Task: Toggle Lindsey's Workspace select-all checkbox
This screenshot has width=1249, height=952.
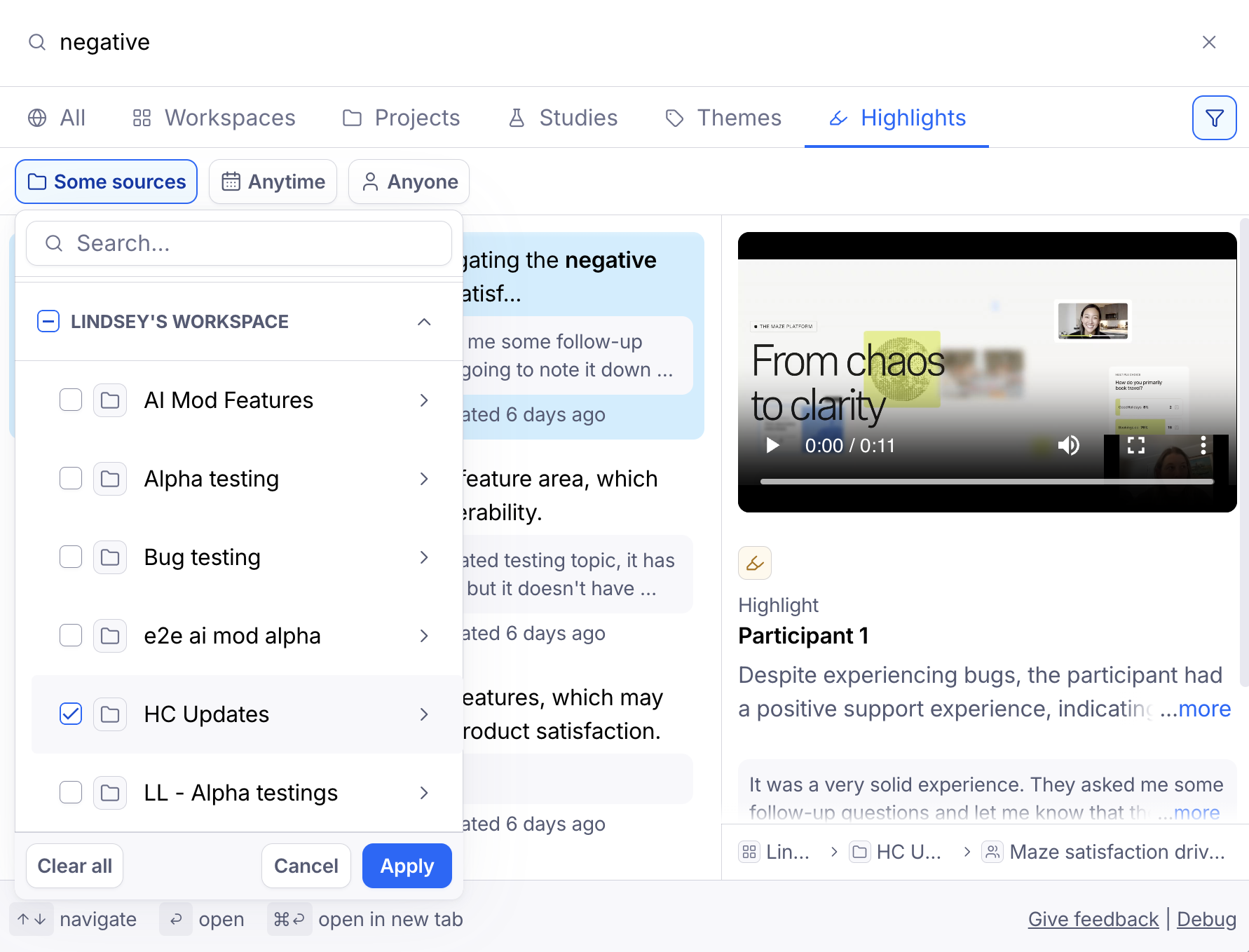Action: [x=48, y=321]
